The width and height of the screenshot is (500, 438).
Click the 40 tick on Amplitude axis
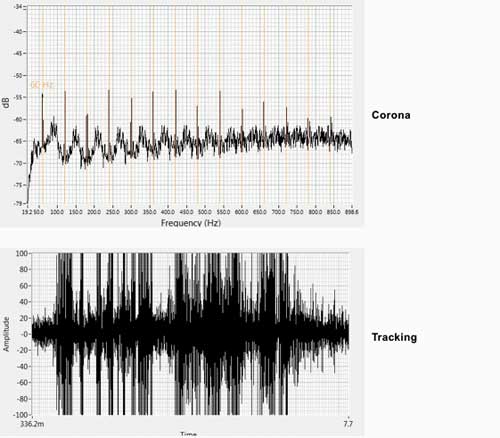(23, 302)
